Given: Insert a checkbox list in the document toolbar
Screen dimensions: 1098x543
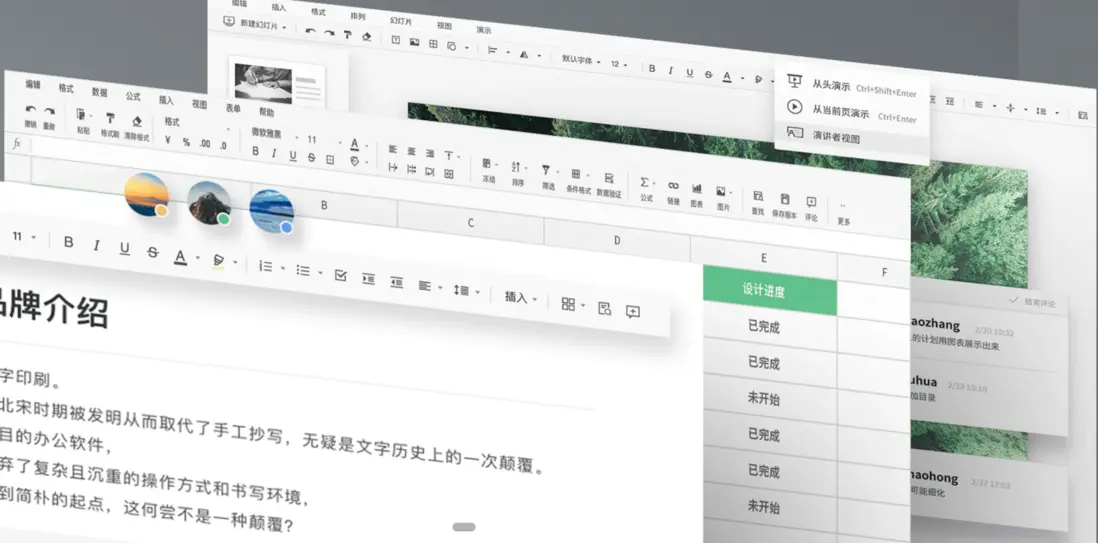Looking at the screenshot, I should tap(340, 275).
